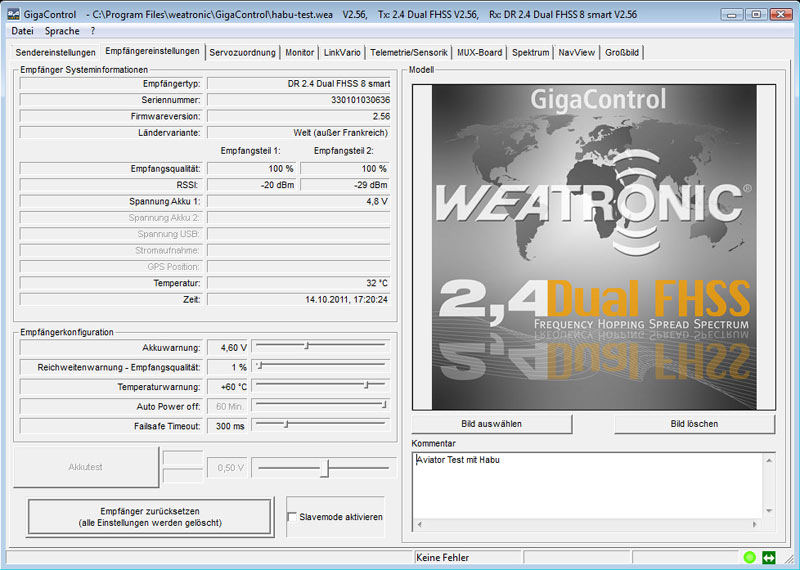Click the Keine Fehler status bar entry
Screen dimensions: 800x570
click(468, 558)
